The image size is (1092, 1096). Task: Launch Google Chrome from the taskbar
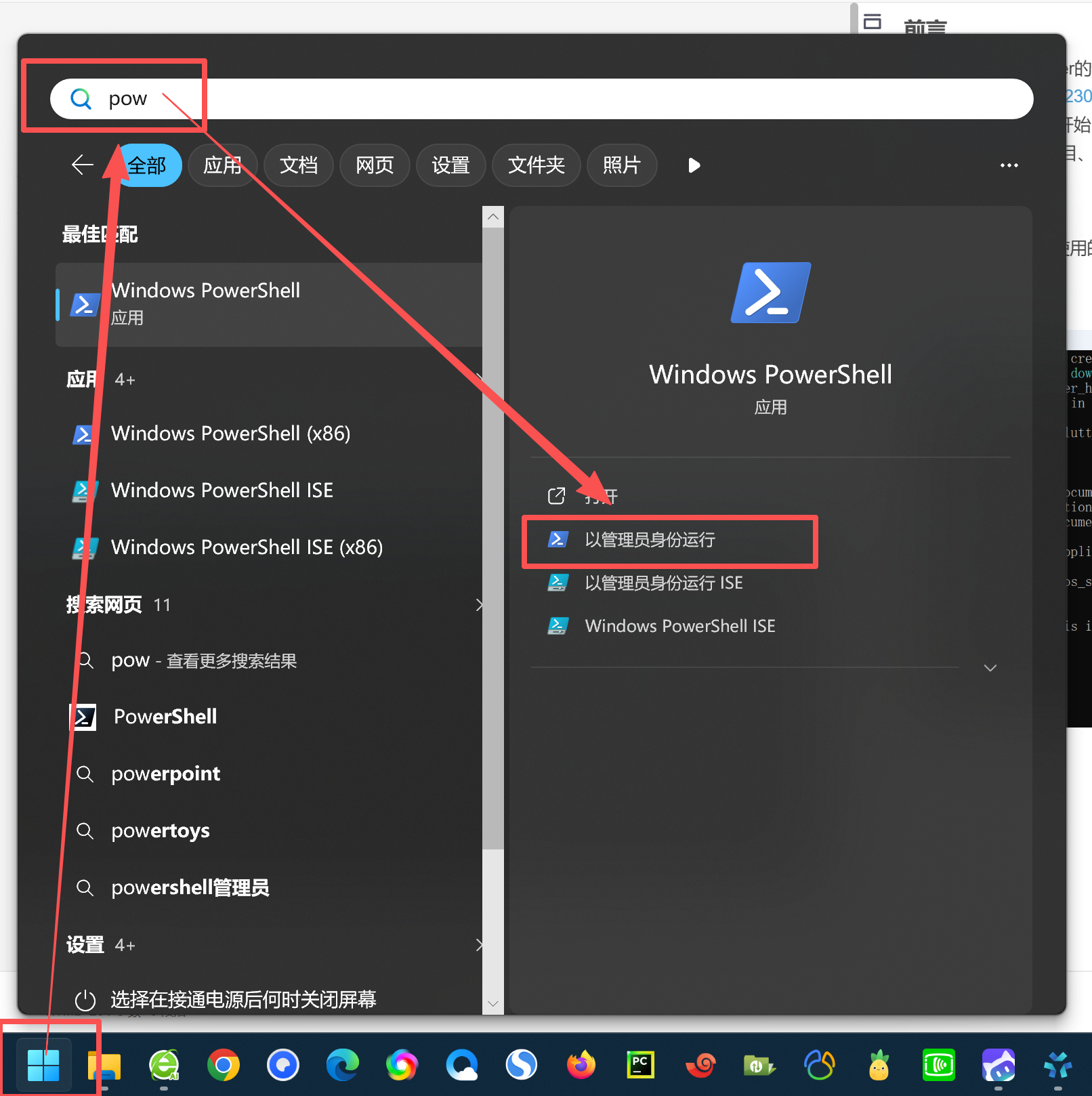(224, 1066)
